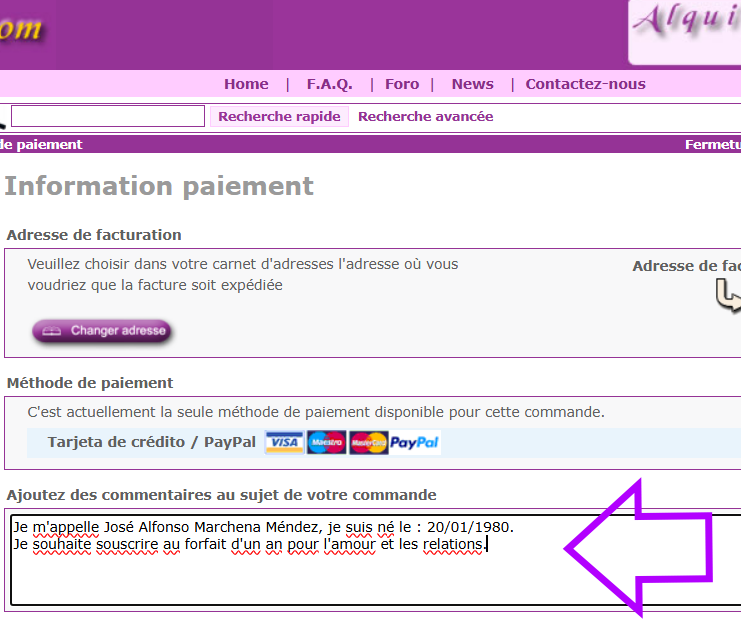Open the Foro menu item

(x=402, y=84)
